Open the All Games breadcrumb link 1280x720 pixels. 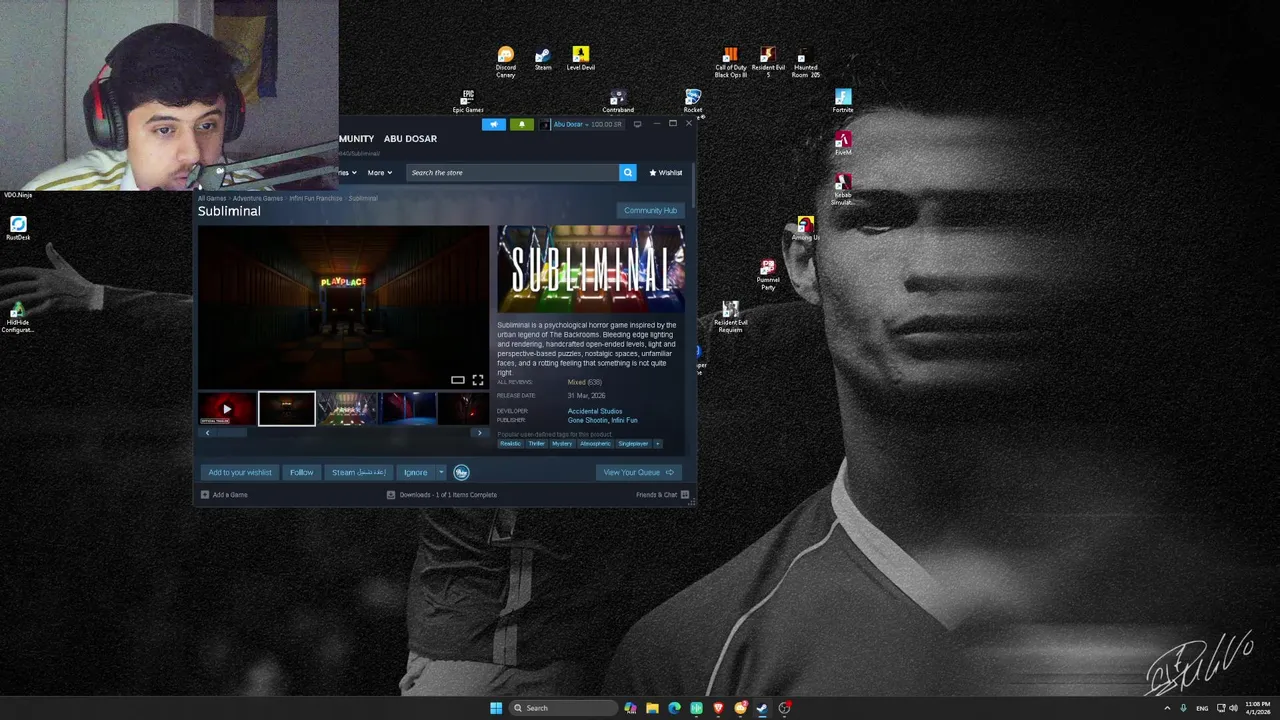point(212,198)
